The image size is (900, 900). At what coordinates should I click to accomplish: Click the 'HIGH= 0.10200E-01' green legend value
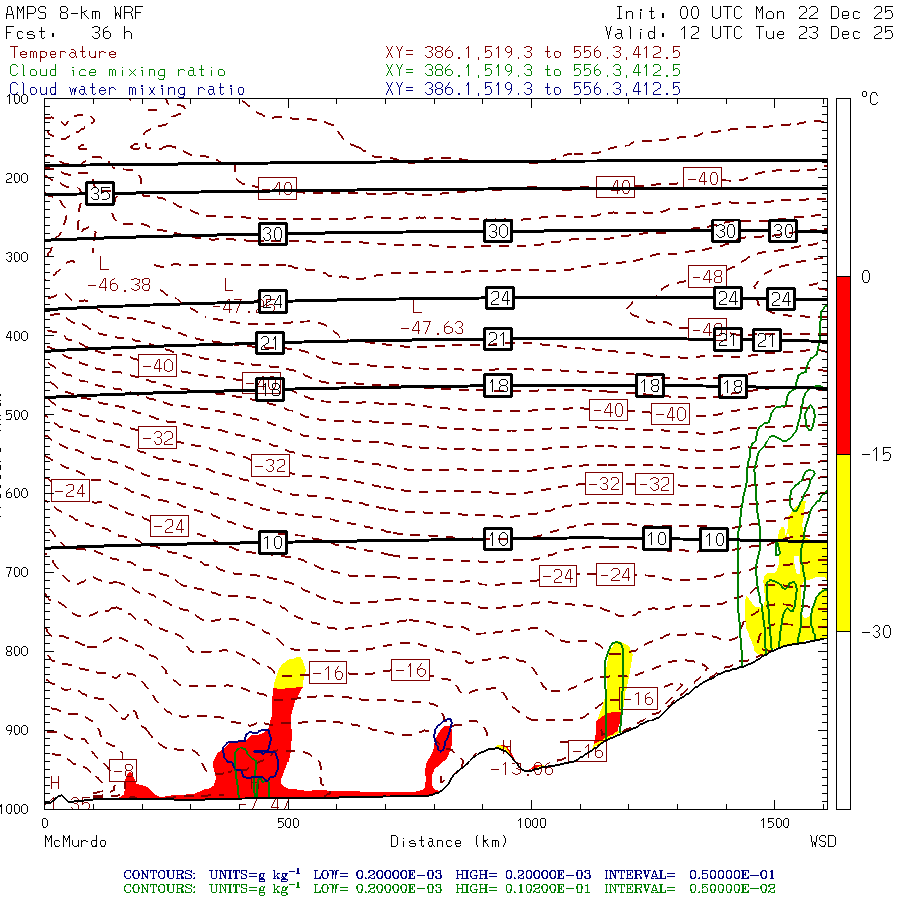pyautogui.click(x=523, y=889)
